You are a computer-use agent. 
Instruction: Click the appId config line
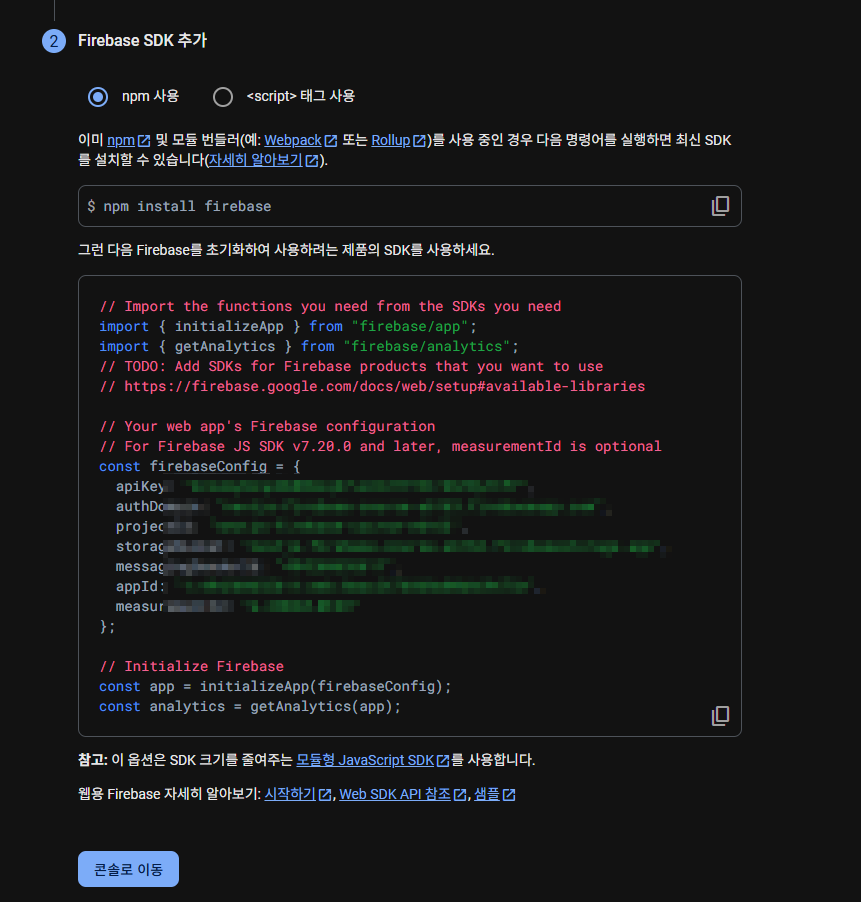330,586
